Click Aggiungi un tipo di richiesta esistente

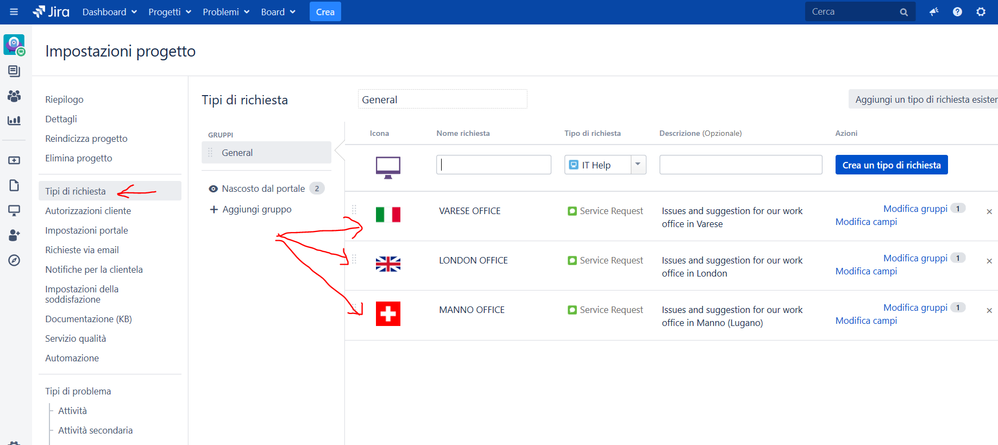[923, 99]
